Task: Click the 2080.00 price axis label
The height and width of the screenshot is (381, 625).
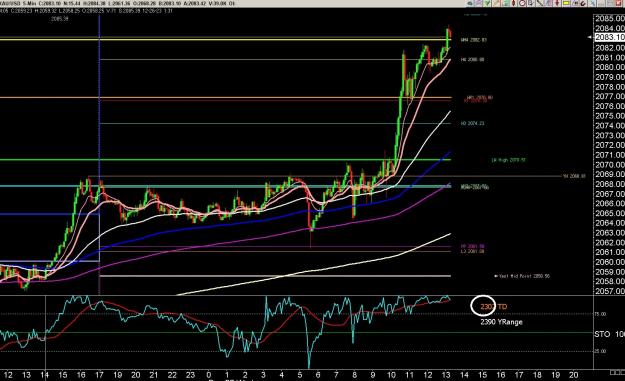Action: [x=610, y=67]
